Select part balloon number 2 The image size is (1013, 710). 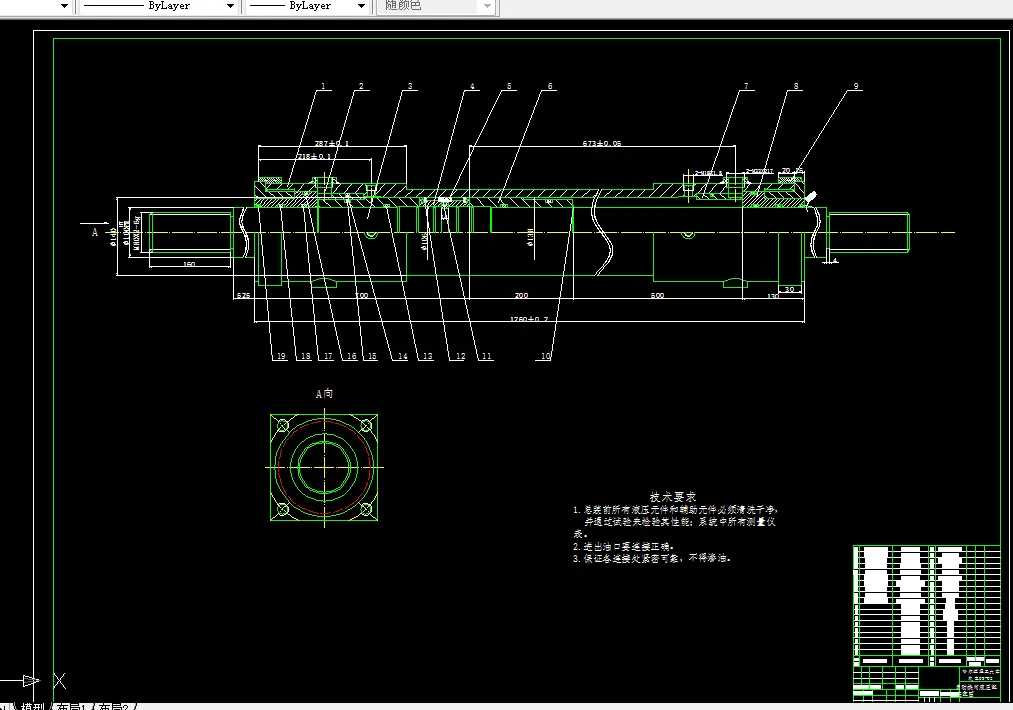pos(361,86)
